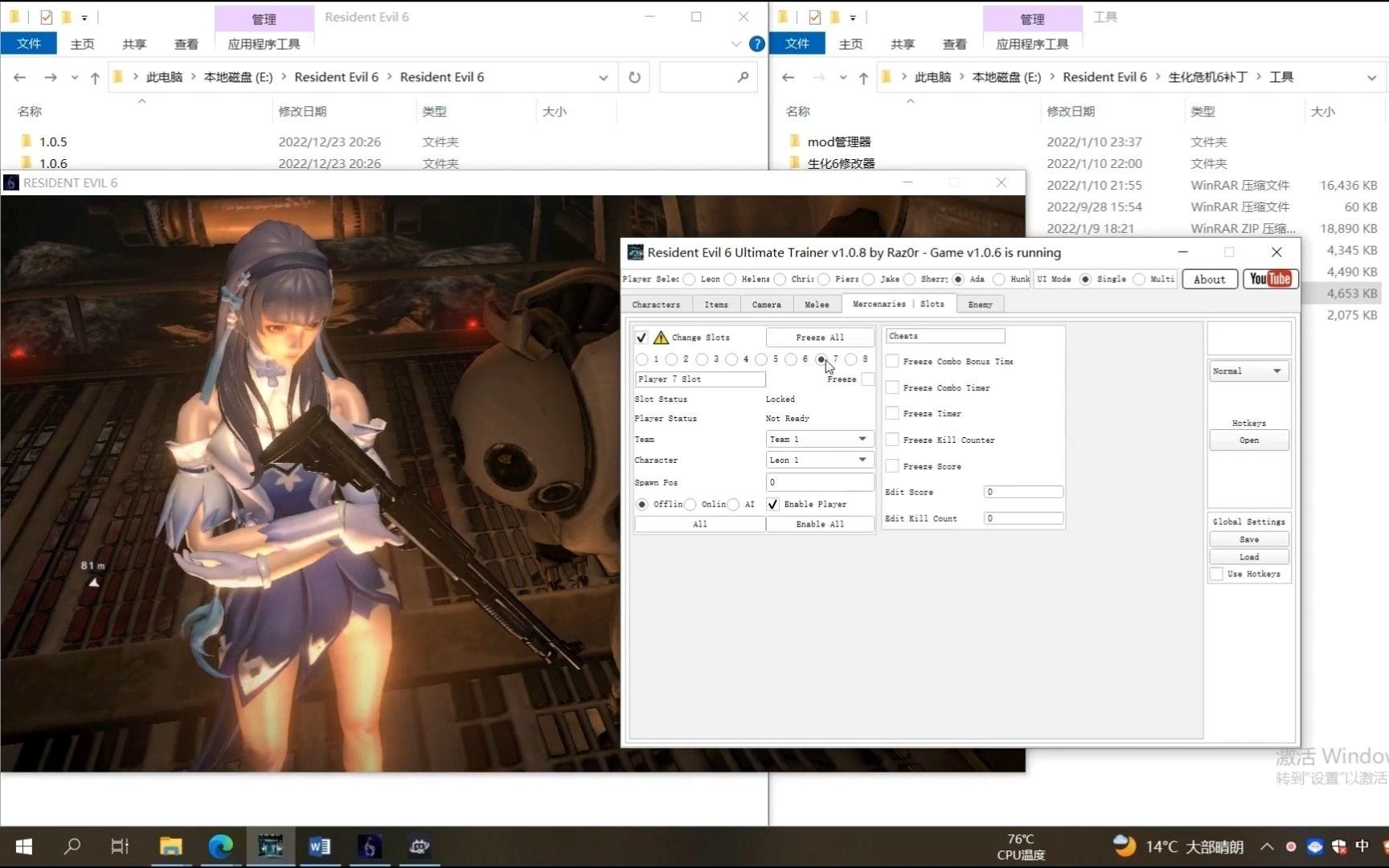Toggle the Change Slots checkbox

pos(641,338)
